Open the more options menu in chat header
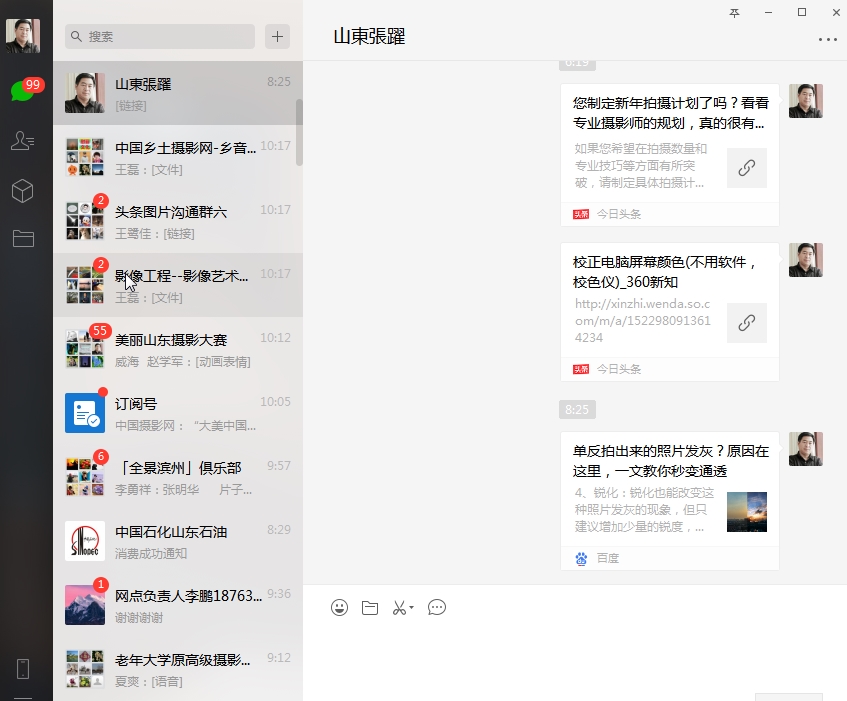Viewport: 847px width, 701px height. pyautogui.click(x=828, y=40)
